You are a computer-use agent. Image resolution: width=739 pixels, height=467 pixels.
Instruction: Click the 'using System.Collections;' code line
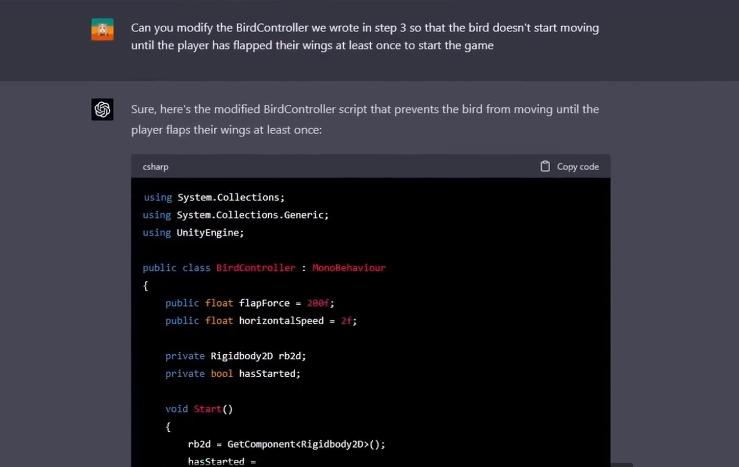point(213,197)
